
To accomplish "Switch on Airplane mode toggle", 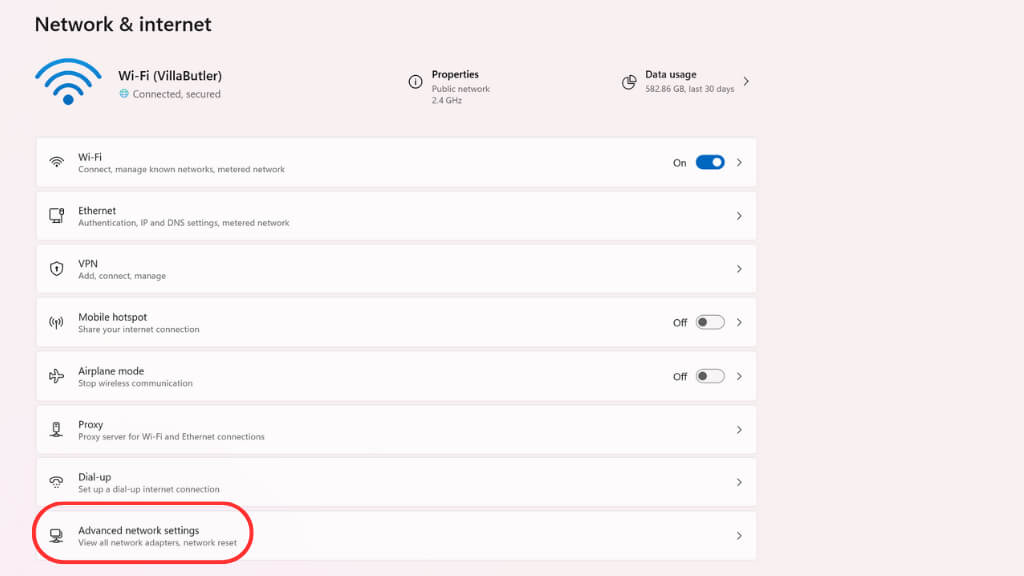I will (710, 376).
